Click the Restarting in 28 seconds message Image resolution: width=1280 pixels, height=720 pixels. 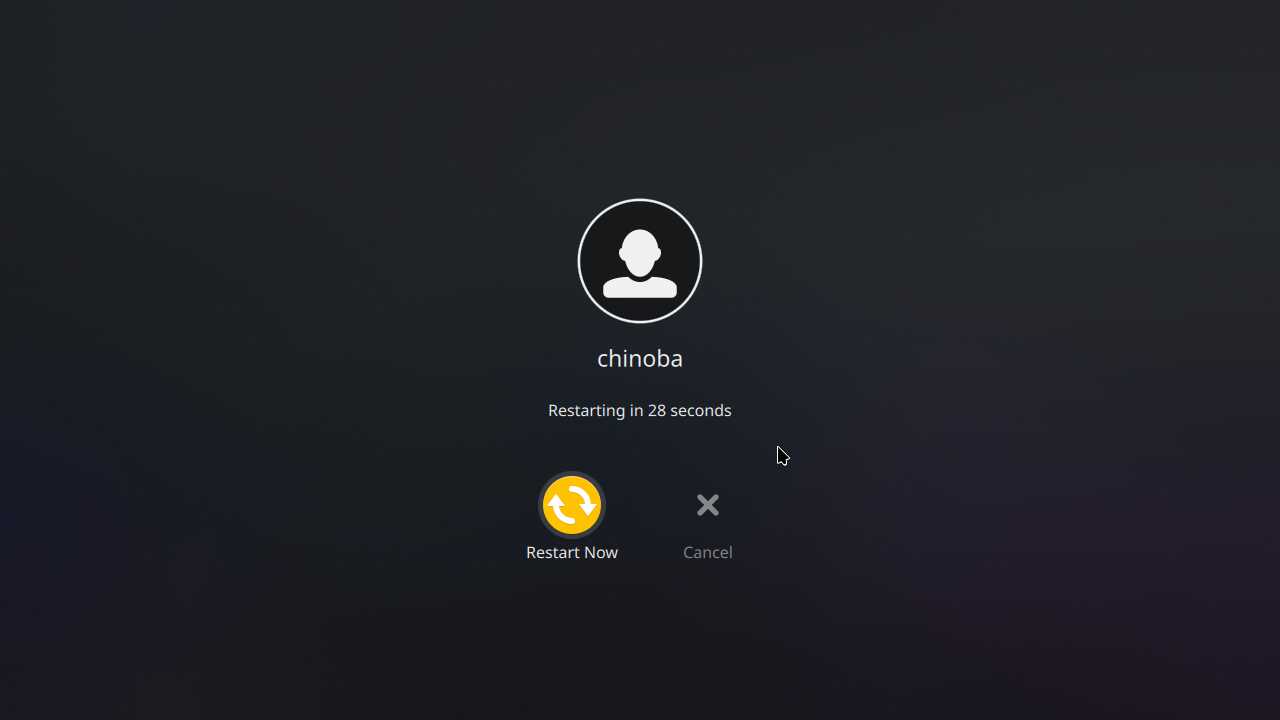click(x=640, y=410)
